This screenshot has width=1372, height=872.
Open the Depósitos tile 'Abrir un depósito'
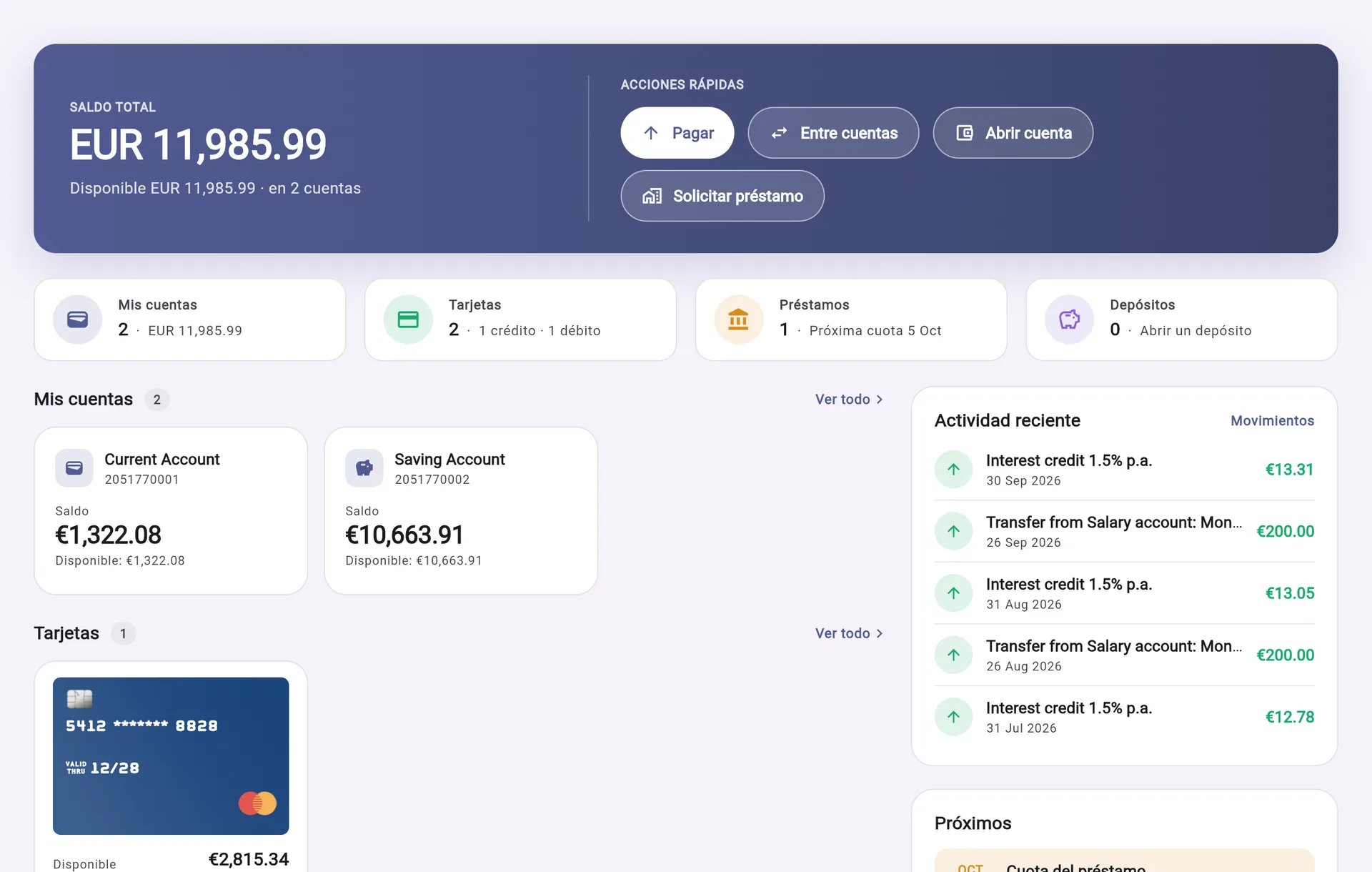coord(1182,319)
